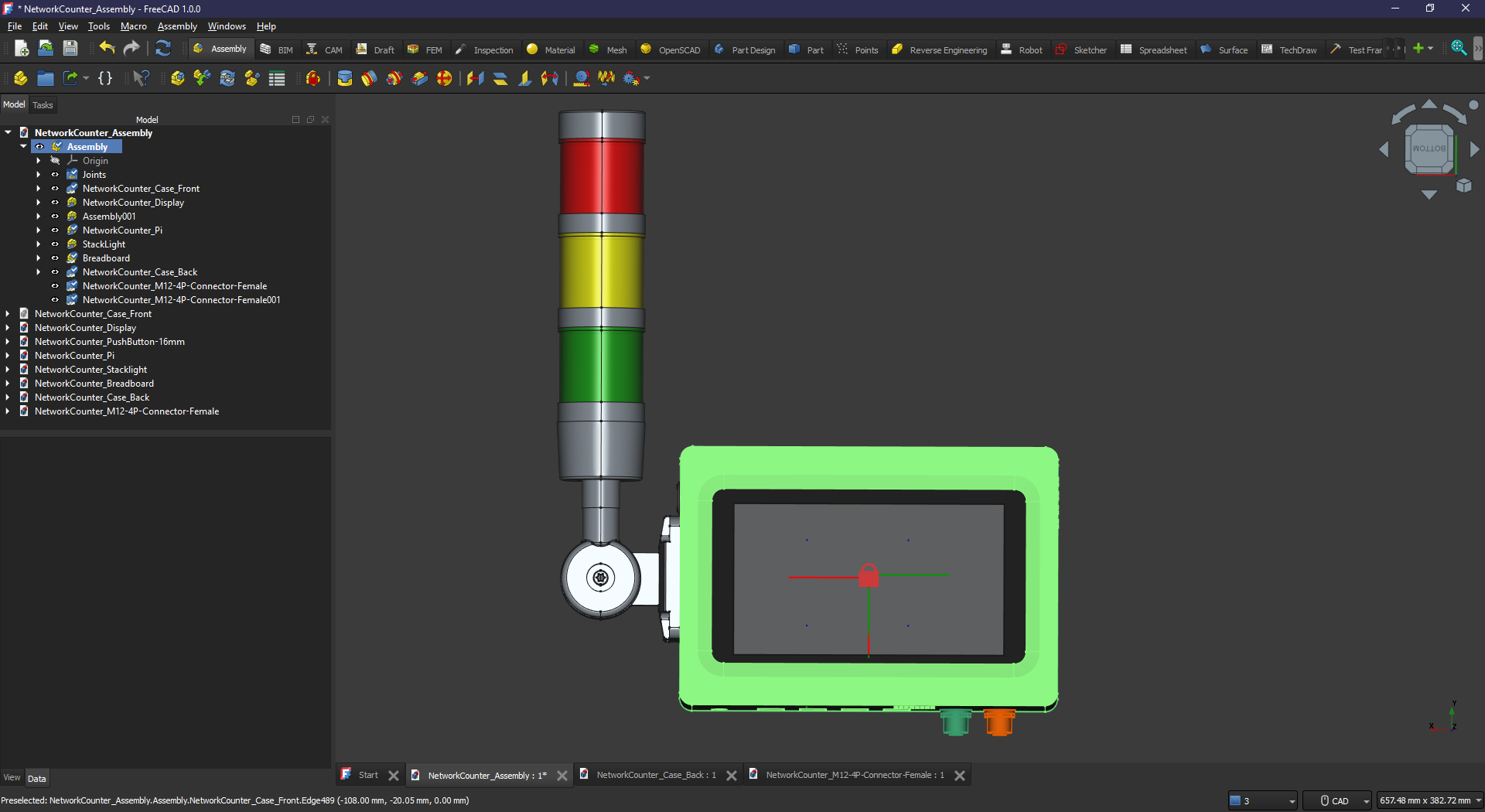Image resolution: width=1485 pixels, height=812 pixels.
Task: Hide the Breadboard component
Action: pyautogui.click(x=55, y=258)
